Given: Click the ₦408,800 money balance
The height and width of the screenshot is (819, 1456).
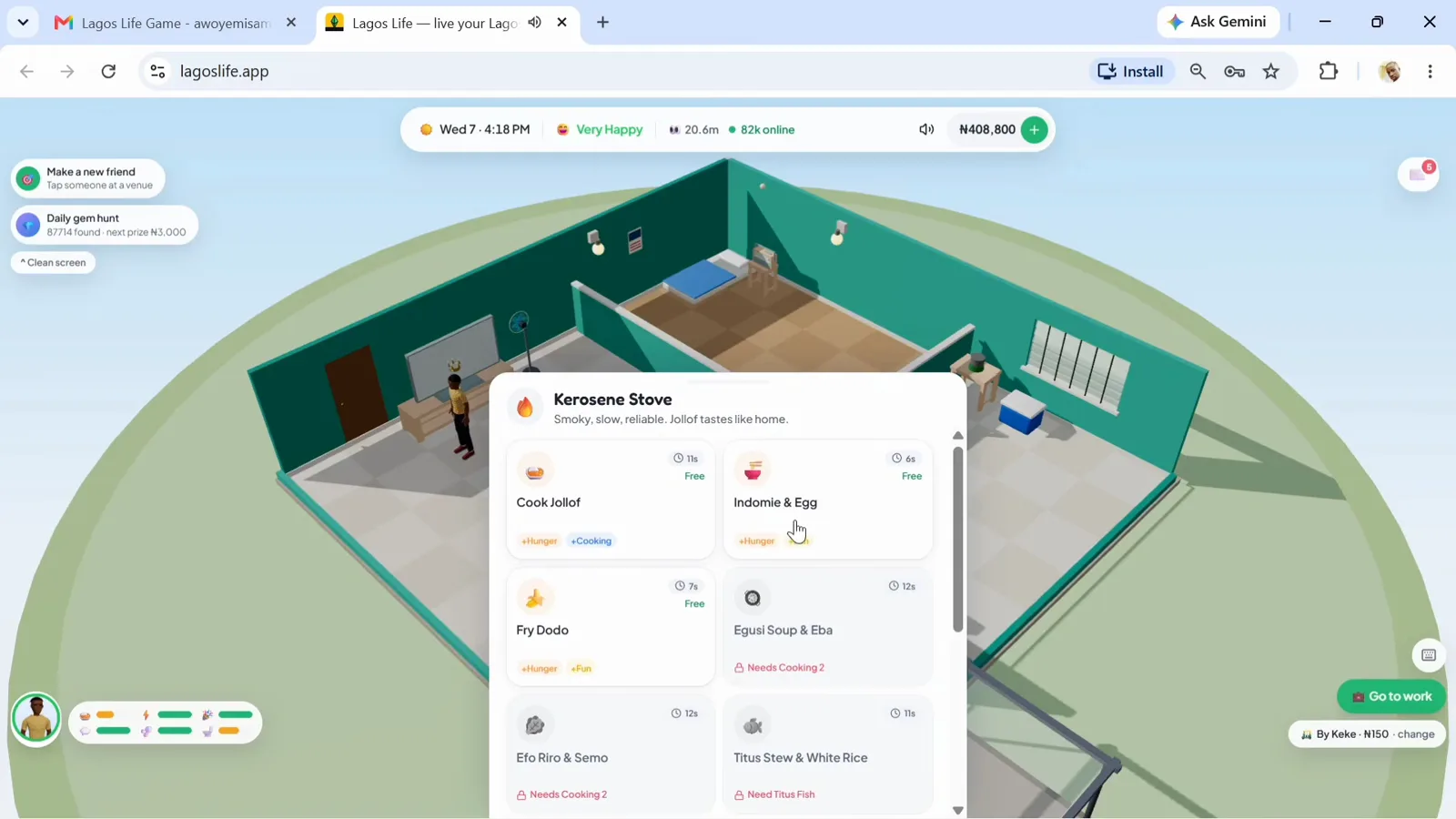Looking at the screenshot, I should pyautogui.click(x=987, y=129).
